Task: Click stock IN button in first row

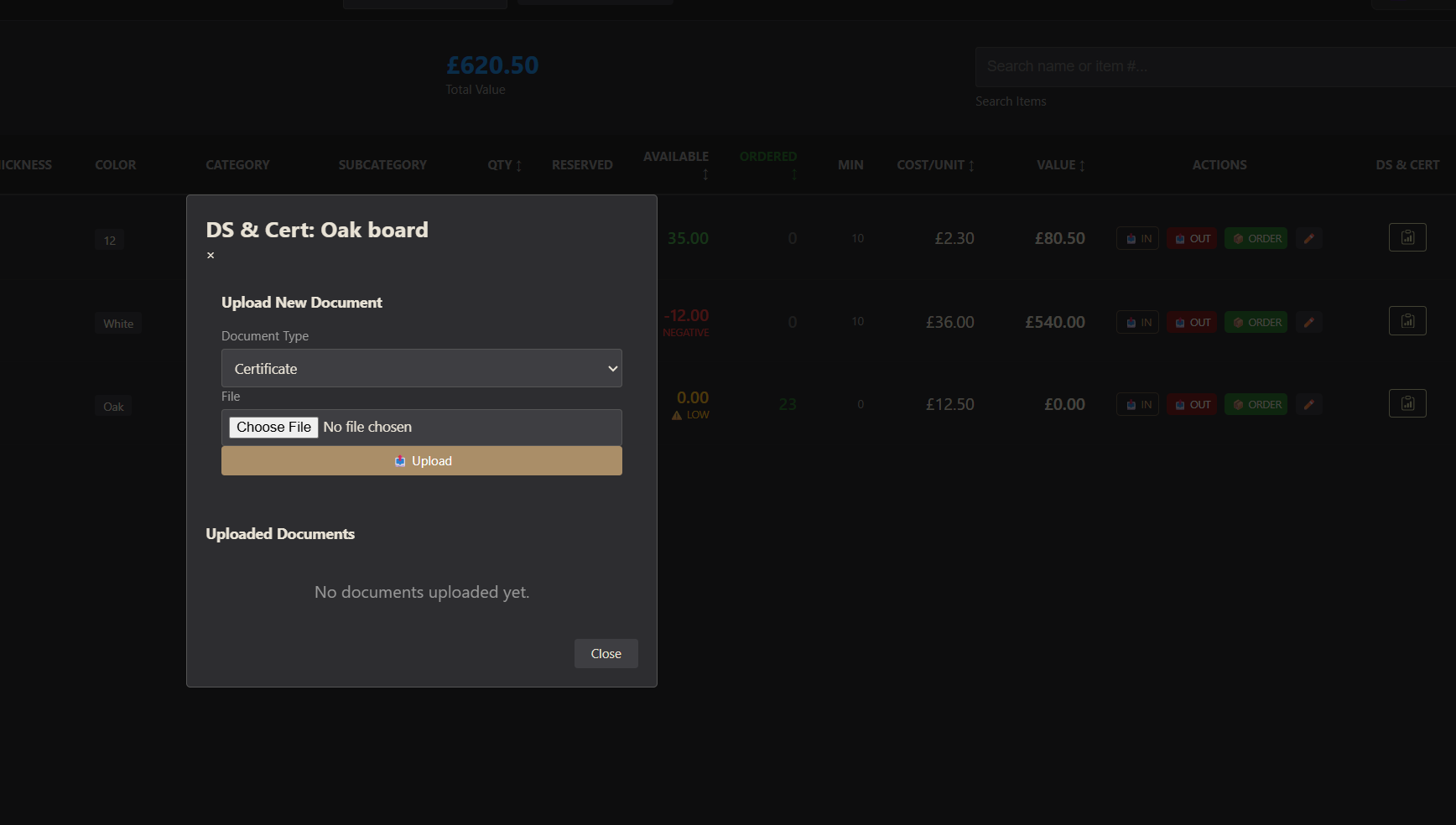Action: point(1137,239)
